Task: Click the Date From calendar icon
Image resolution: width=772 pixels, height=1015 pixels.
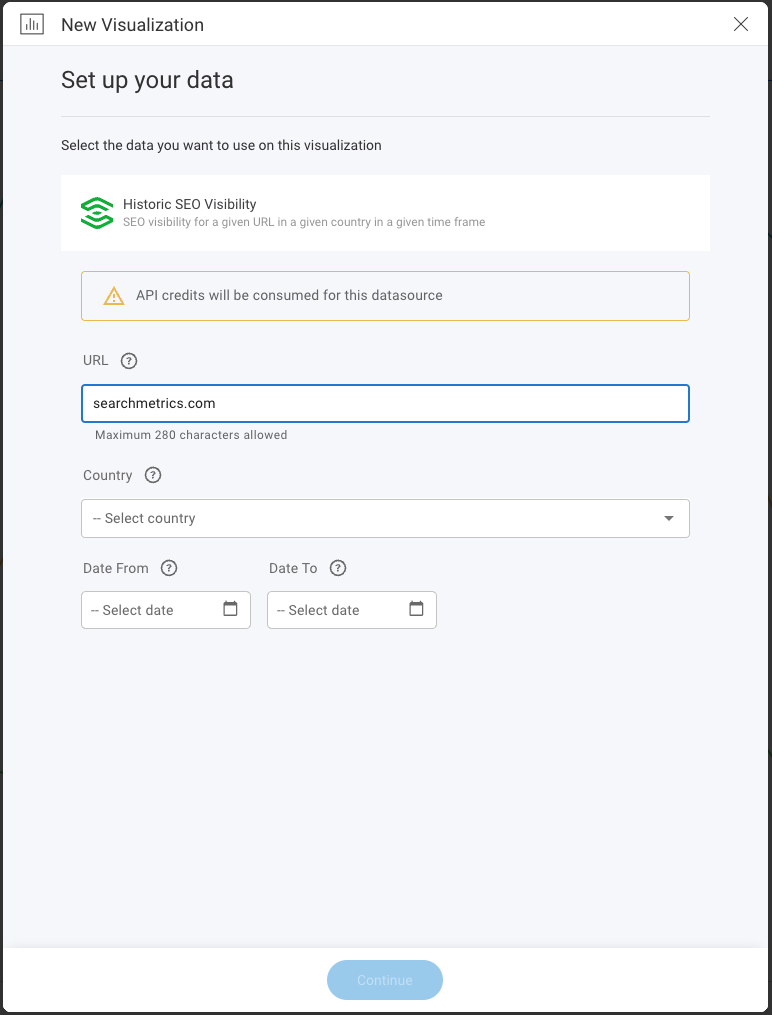Action: click(x=230, y=609)
